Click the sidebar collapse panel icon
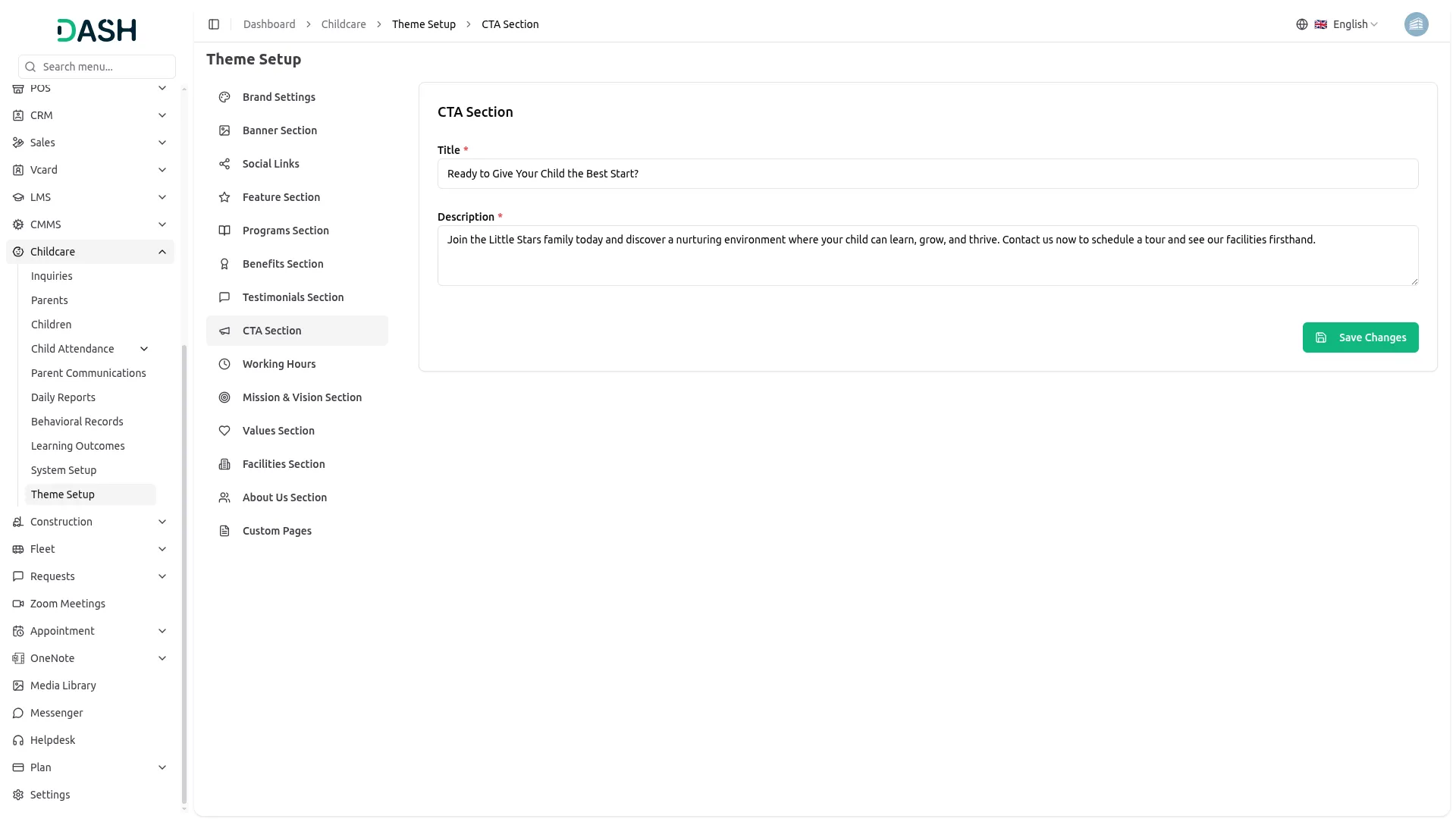This screenshot has width=1456, height=819. pyautogui.click(x=214, y=24)
